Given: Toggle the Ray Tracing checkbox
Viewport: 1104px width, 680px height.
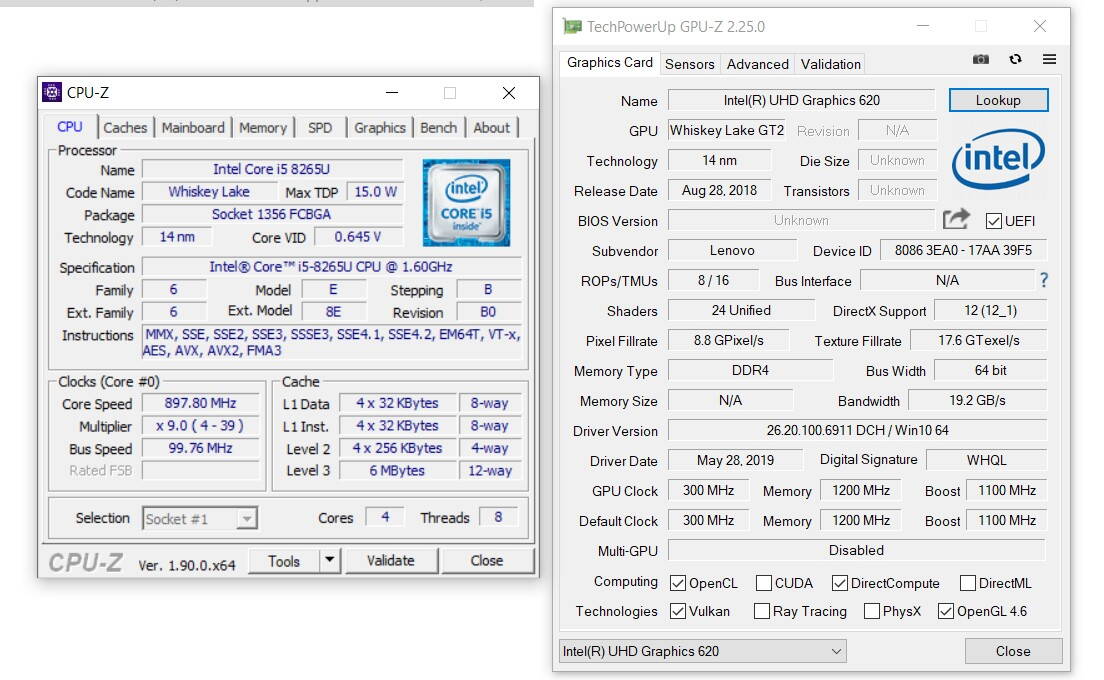Looking at the screenshot, I should [761, 611].
